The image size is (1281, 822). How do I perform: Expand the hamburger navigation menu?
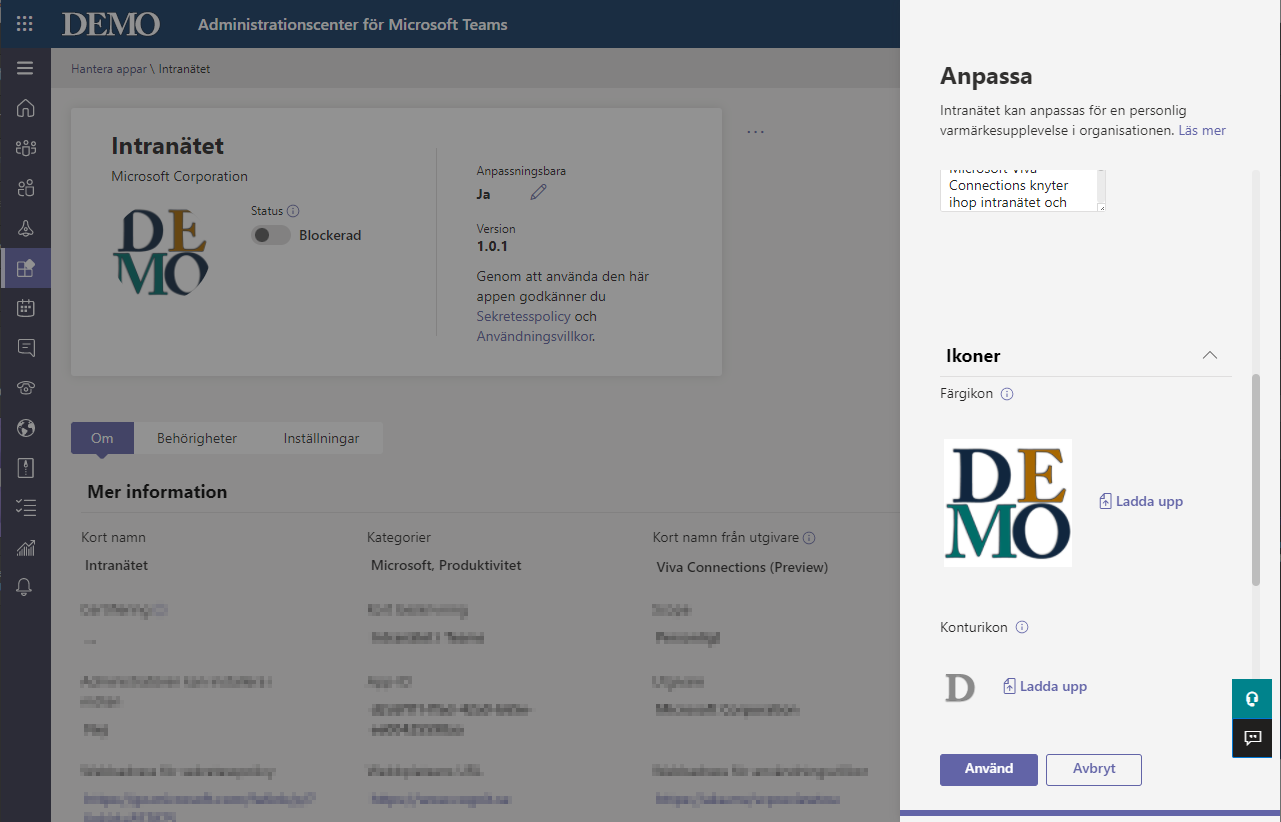tap(25, 69)
